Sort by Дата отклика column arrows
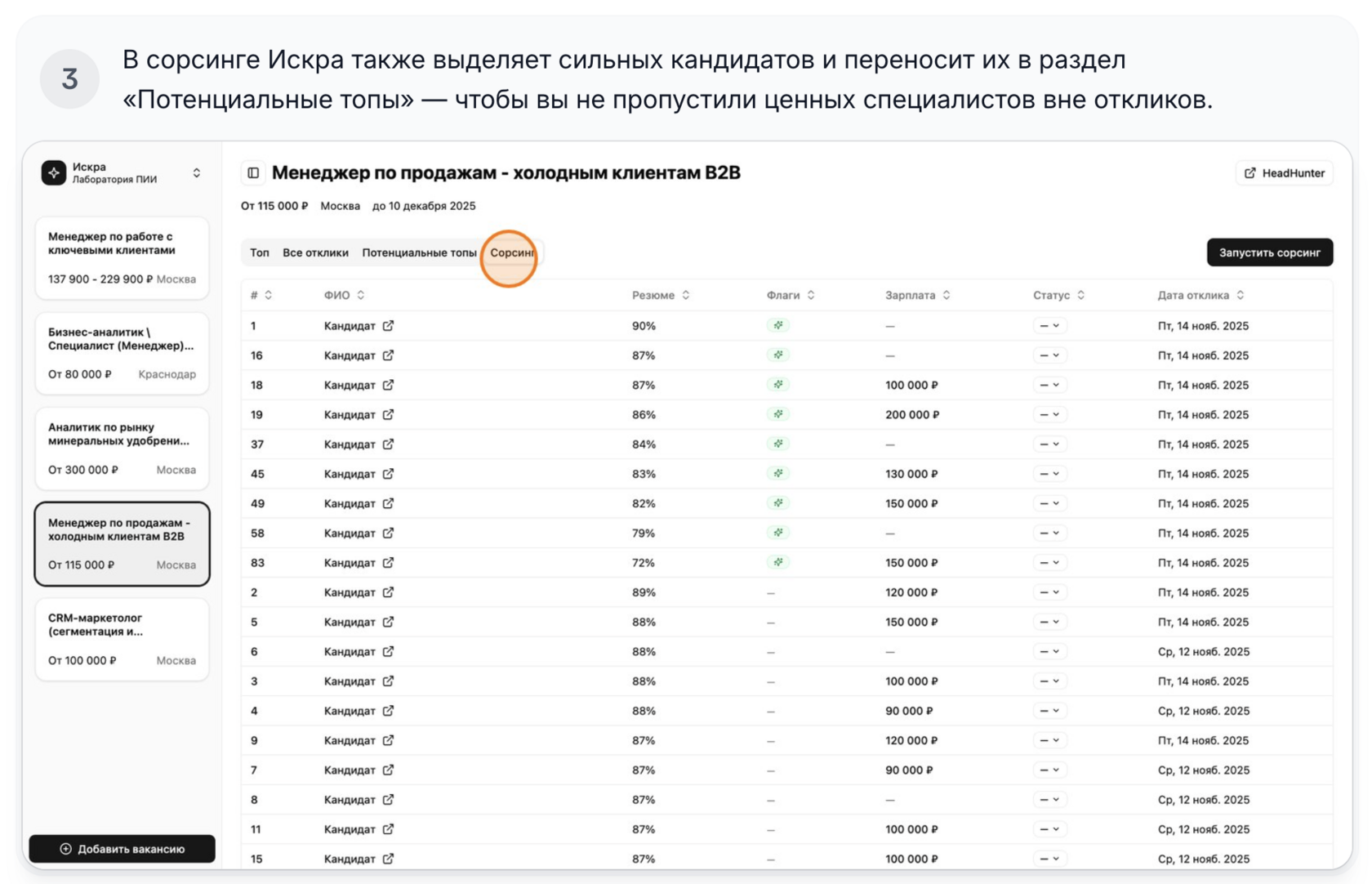The height and width of the screenshot is (884, 1372). 1241,296
